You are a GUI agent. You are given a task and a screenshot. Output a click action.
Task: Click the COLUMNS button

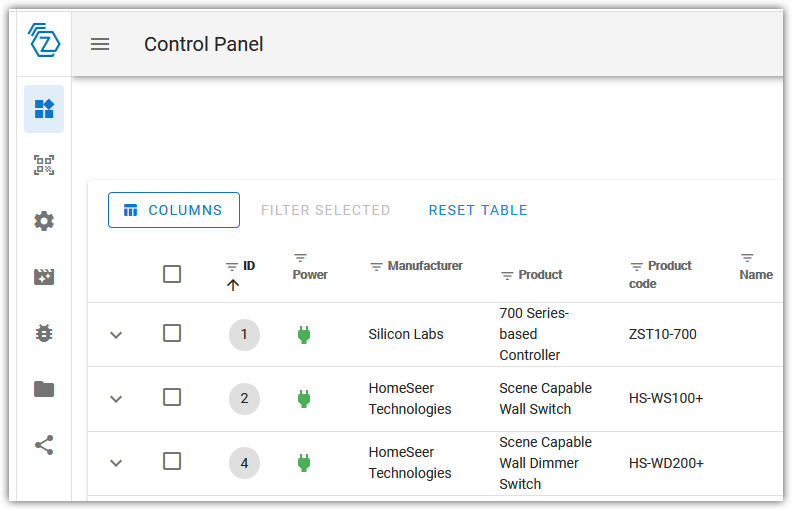(x=174, y=210)
